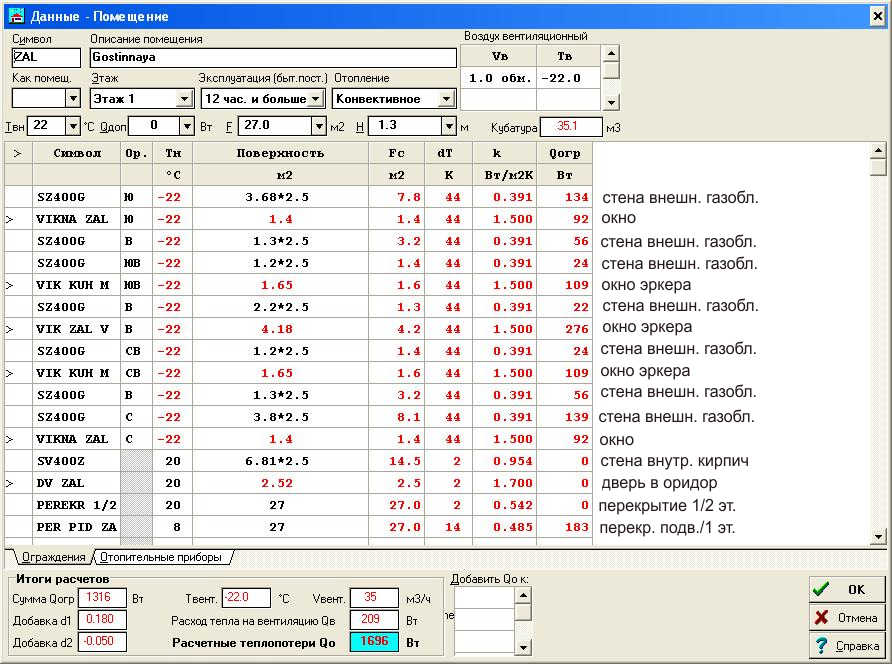Click the Кубатура field showing 35.1
This screenshot has width=892, height=664.
pos(570,127)
